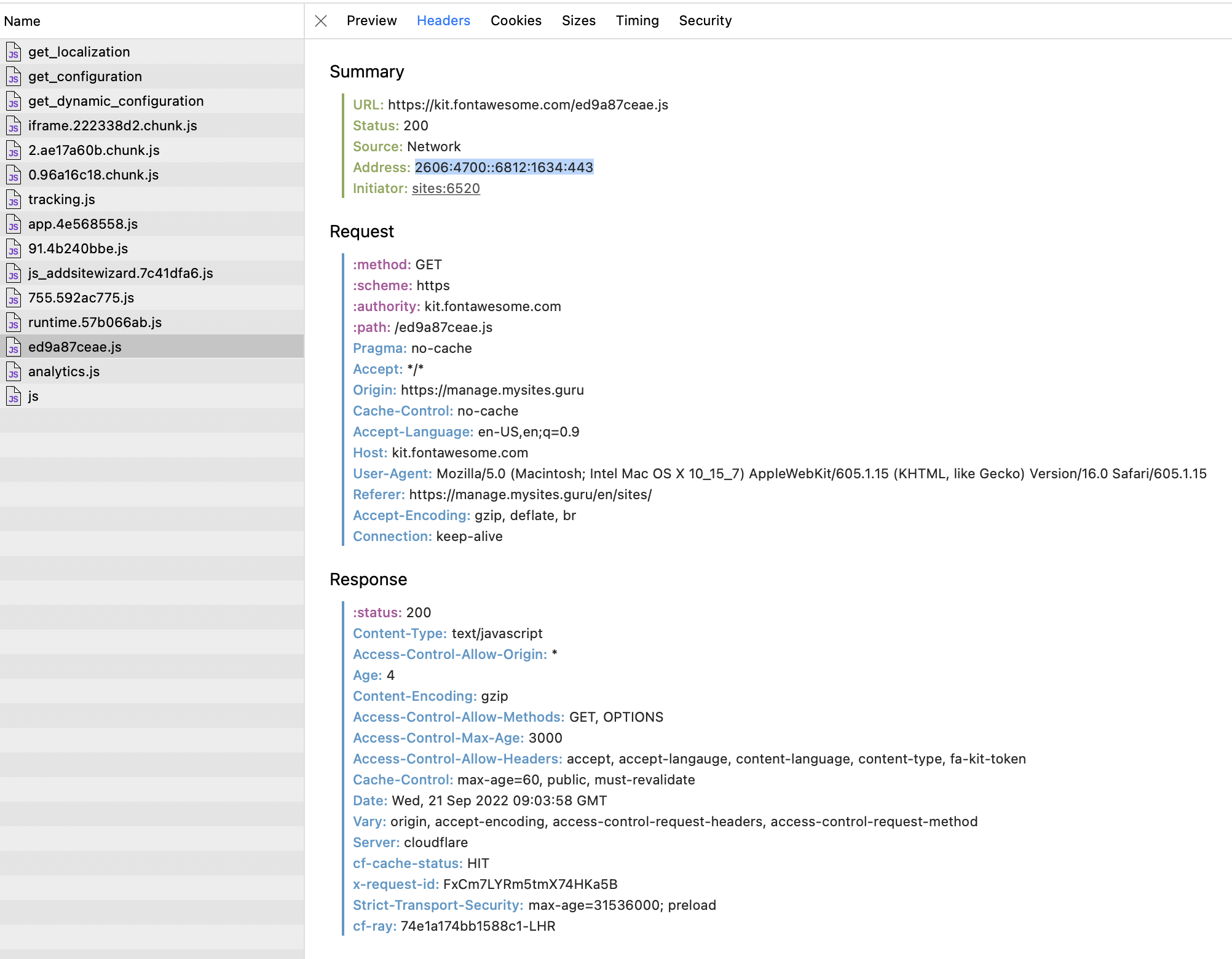1232x959 pixels.
Task: Click the JS icon beside tracking.js
Action: pyautogui.click(x=14, y=199)
